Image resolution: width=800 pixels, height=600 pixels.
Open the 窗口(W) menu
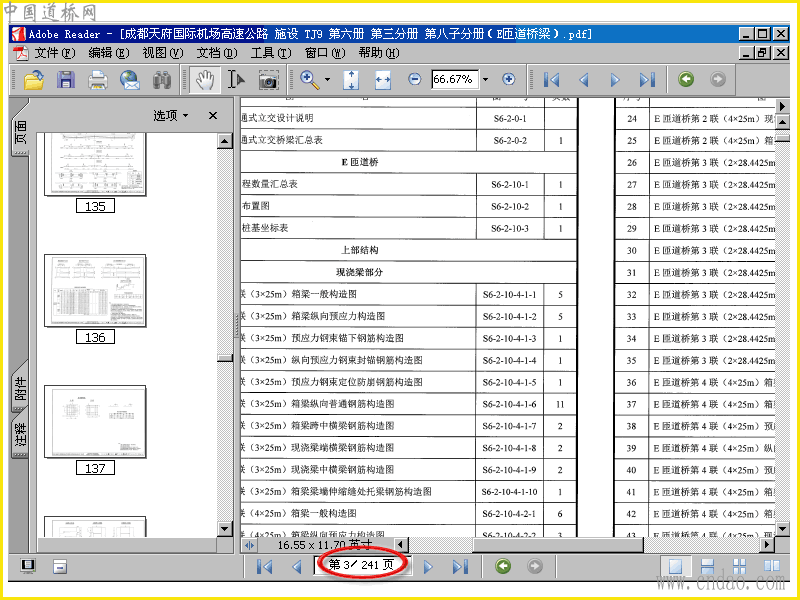(325, 53)
